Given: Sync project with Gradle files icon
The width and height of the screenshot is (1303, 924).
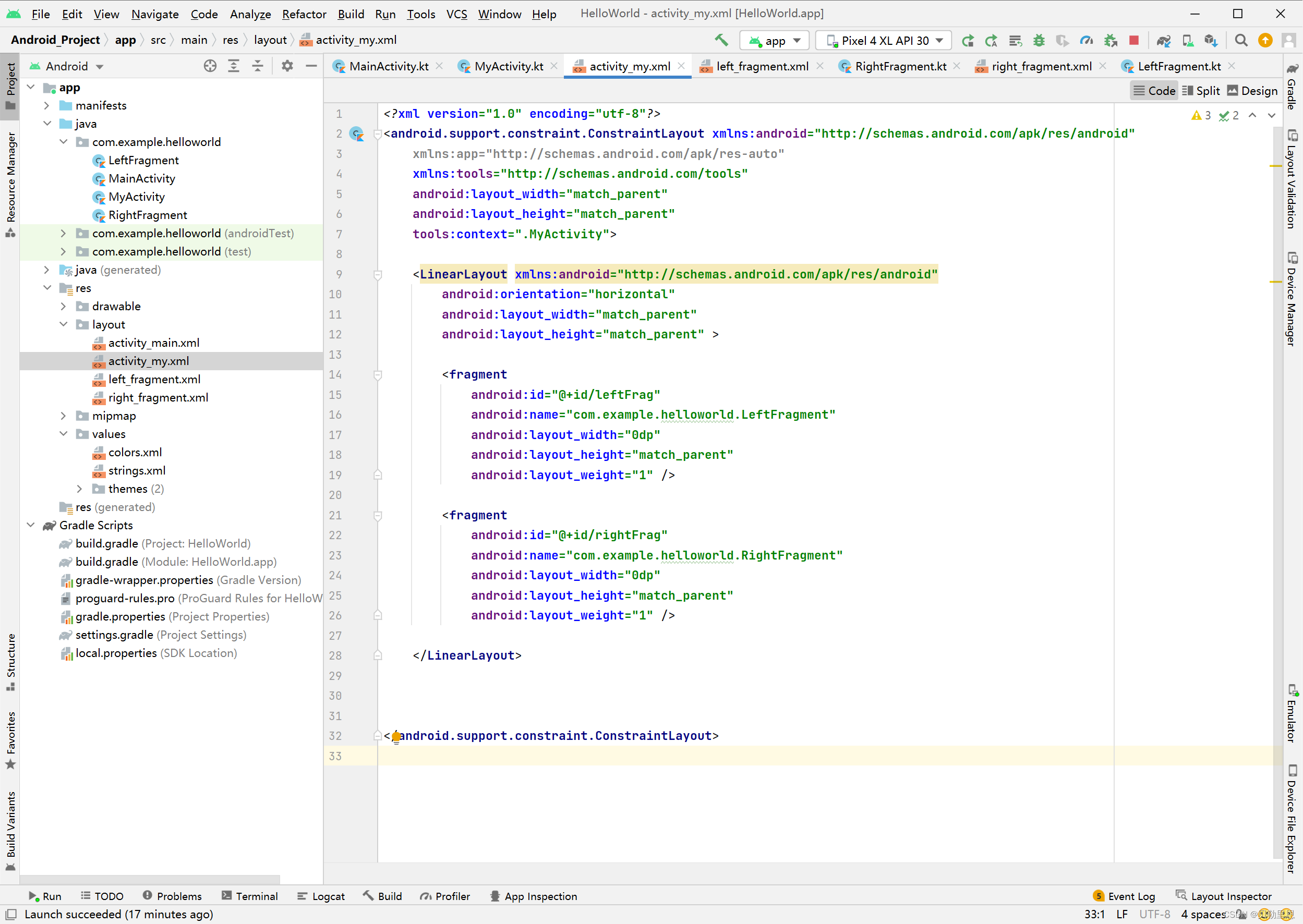Looking at the screenshot, I should click(1164, 40).
